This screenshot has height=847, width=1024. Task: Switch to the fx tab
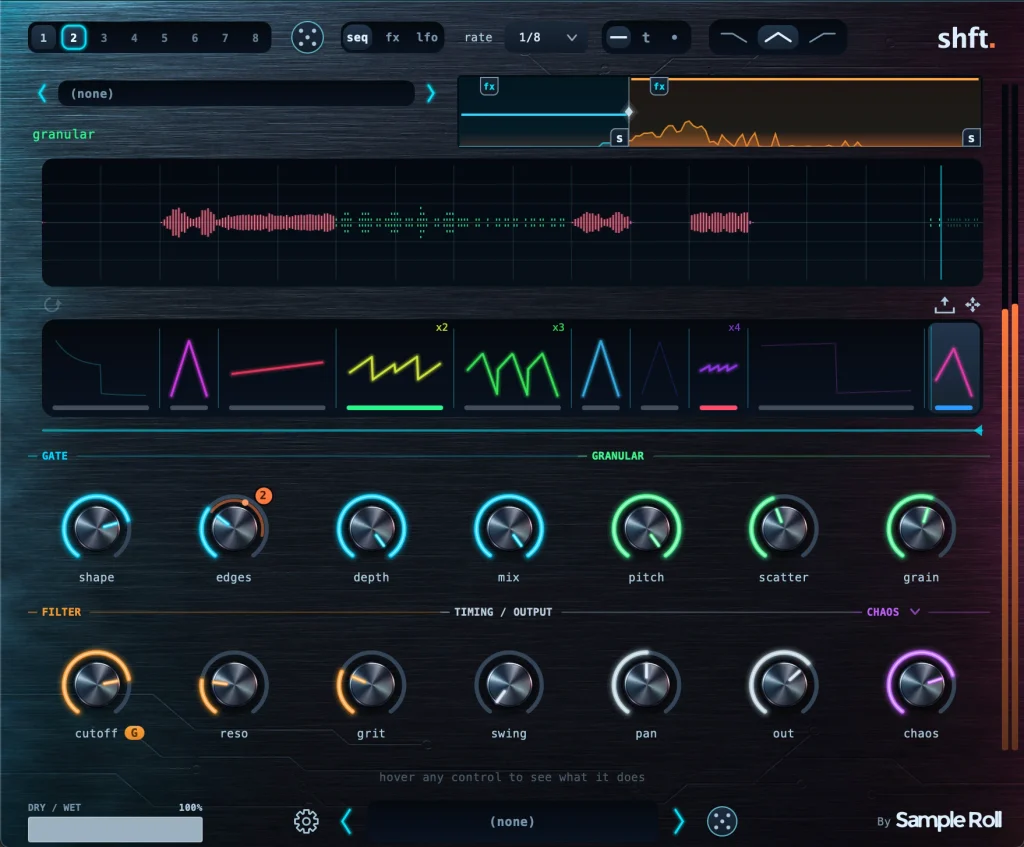[x=392, y=37]
